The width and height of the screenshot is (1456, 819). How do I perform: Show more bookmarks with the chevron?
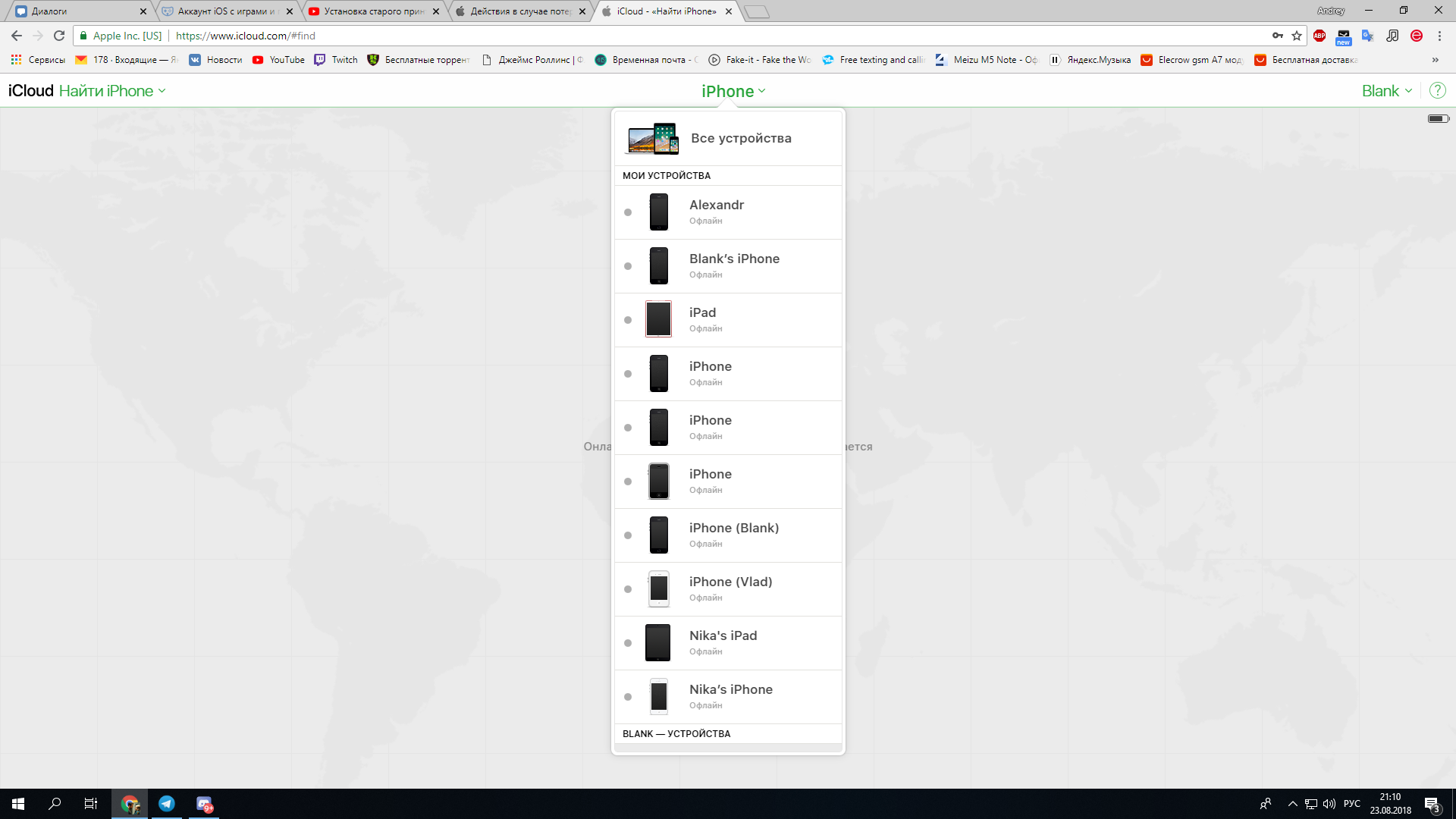click(1435, 60)
